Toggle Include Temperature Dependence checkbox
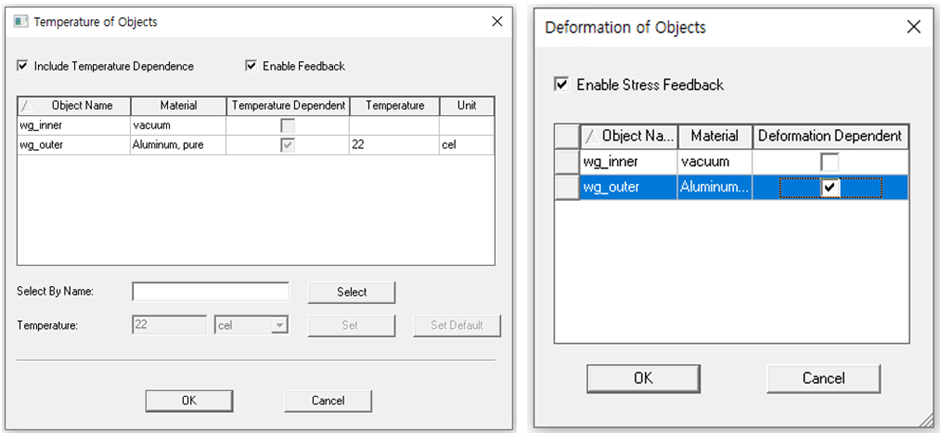Image resolution: width=940 pixels, height=433 pixels. tap(22, 66)
